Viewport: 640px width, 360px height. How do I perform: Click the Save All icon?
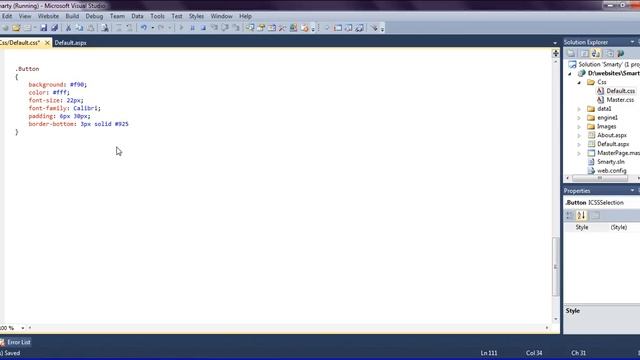coord(54,28)
